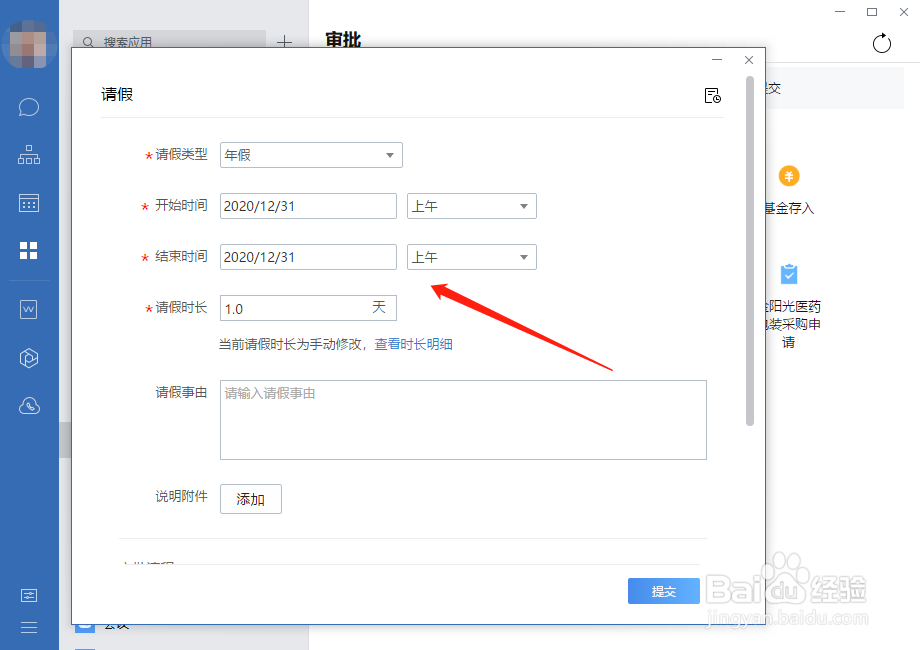Open the cloud call icon in sidebar
Viewport: 920px width, 650px height.
click(28, 405)
